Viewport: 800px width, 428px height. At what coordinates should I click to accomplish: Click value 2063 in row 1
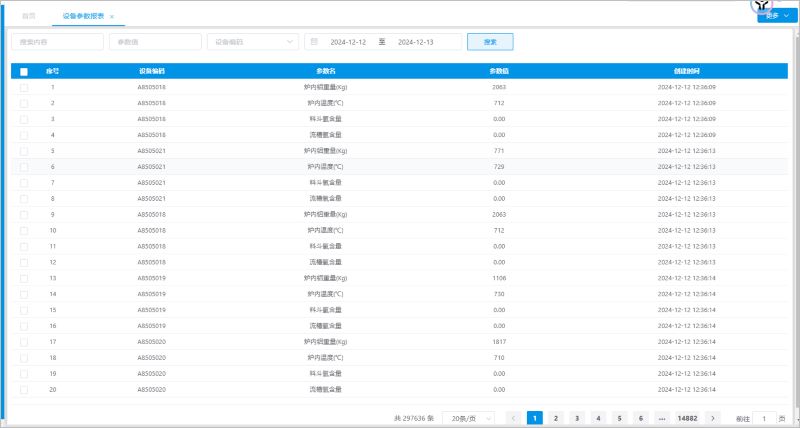coord(499,87)
